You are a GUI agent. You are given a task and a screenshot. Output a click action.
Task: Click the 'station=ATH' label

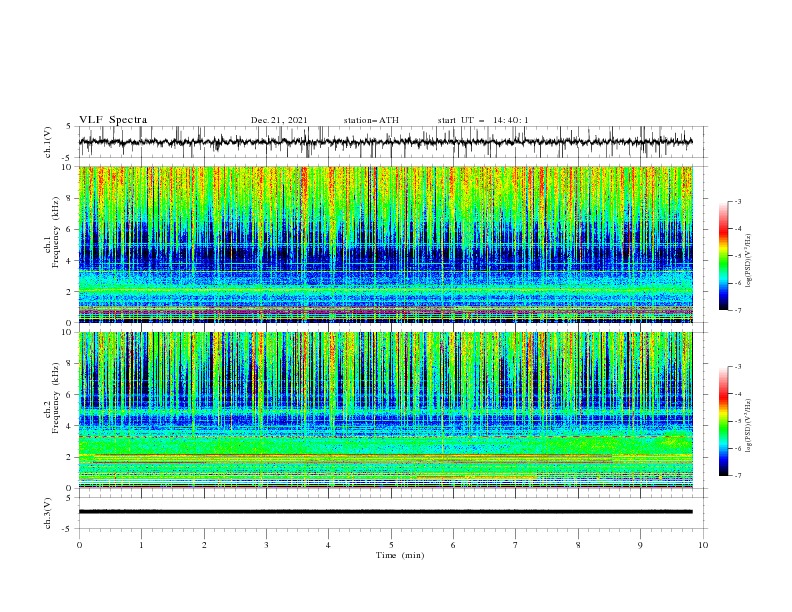coord(371,120)
